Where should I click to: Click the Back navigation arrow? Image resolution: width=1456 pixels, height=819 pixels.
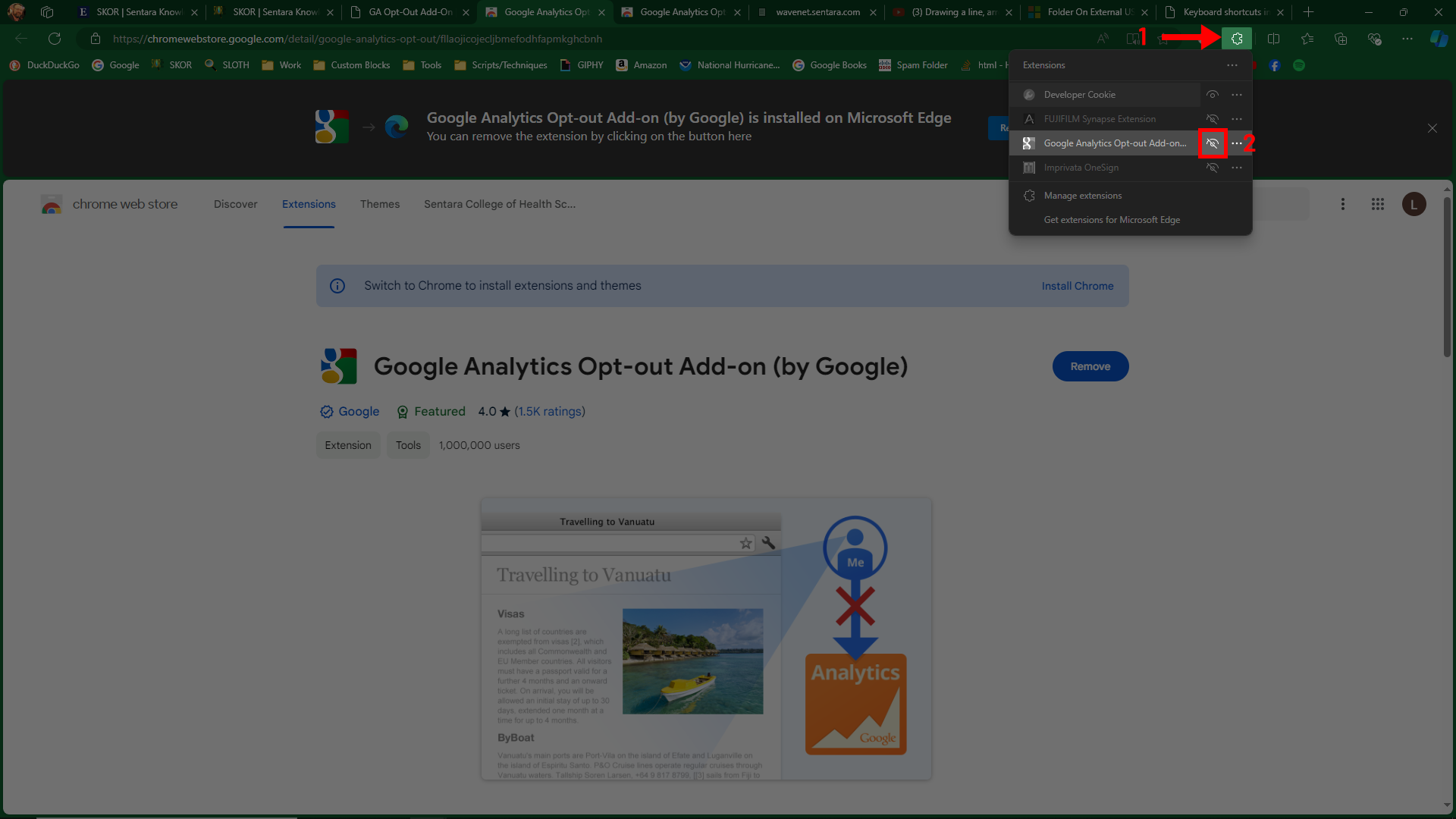(x=21, y=39)
